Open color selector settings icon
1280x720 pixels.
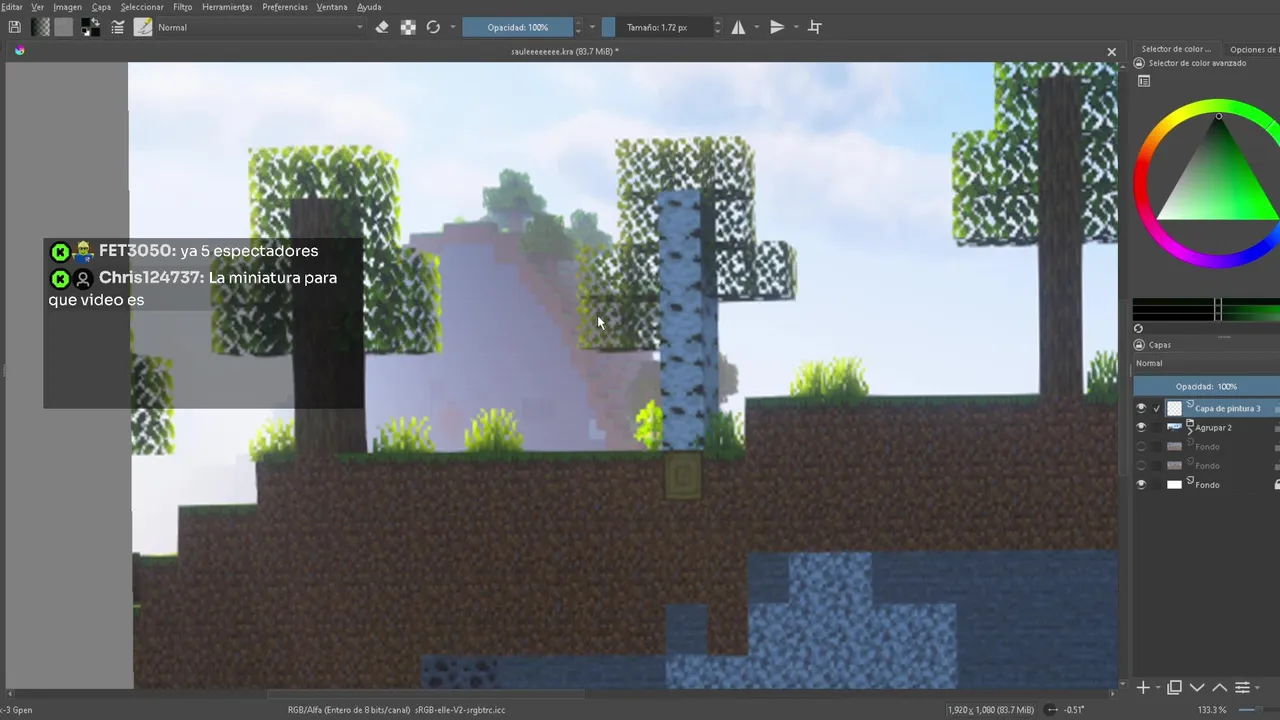click(x=1144, y=81)
